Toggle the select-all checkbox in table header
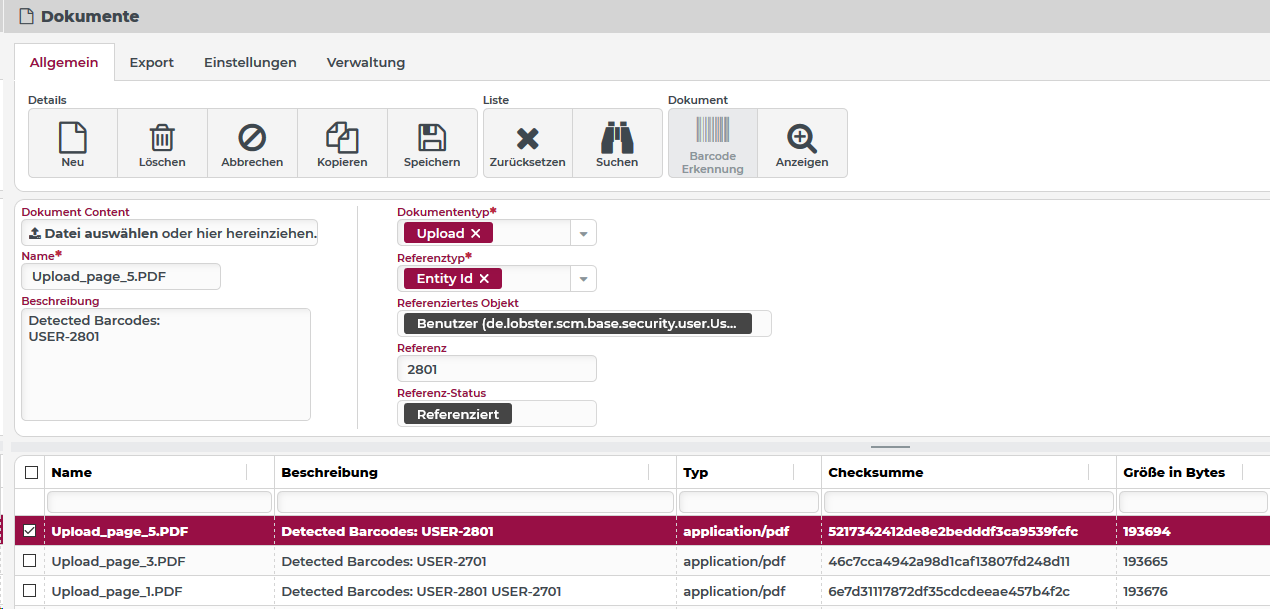1270x609 pixels. pyautogui.click(x=31, y=472)
